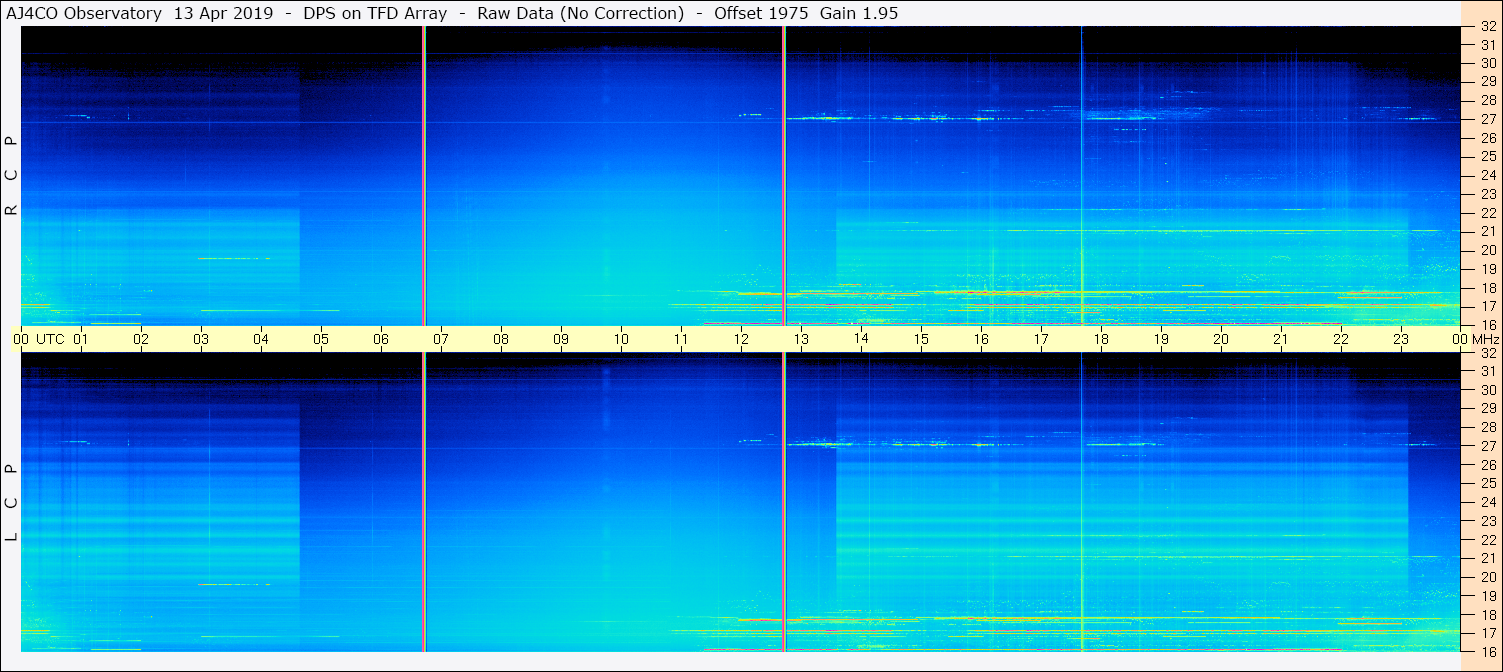Click the hour tick label reading '19' on the time axis

tap(1161, 339)
